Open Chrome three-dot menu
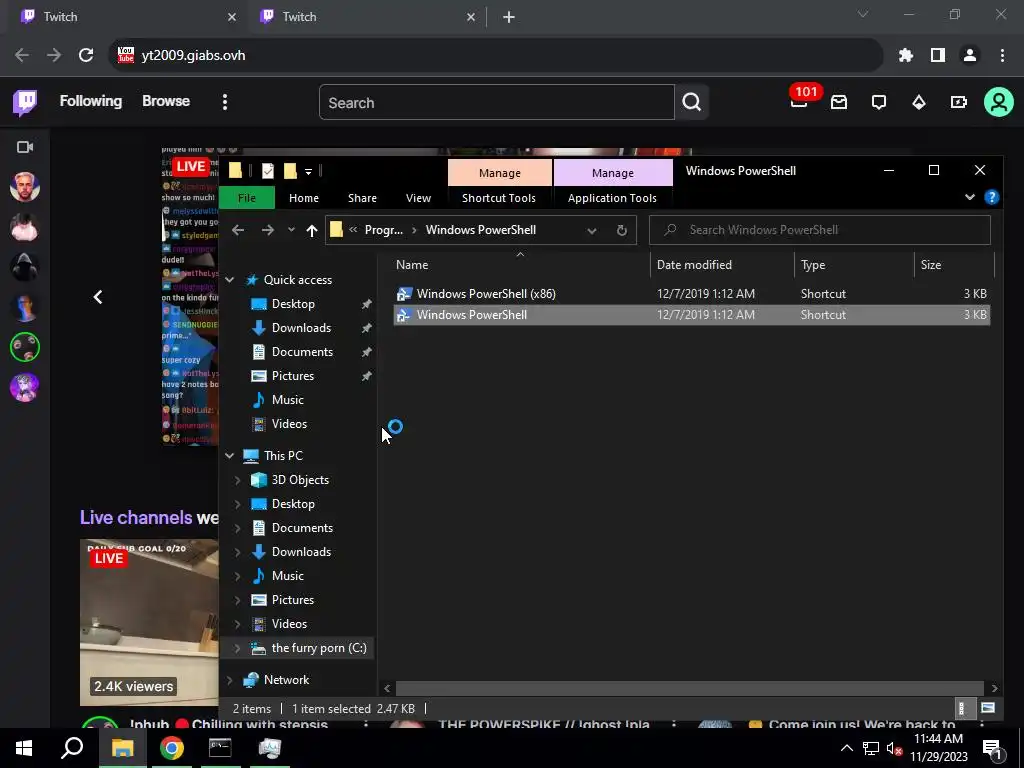Screen dimensions: 1024x768 [1002, 56]
